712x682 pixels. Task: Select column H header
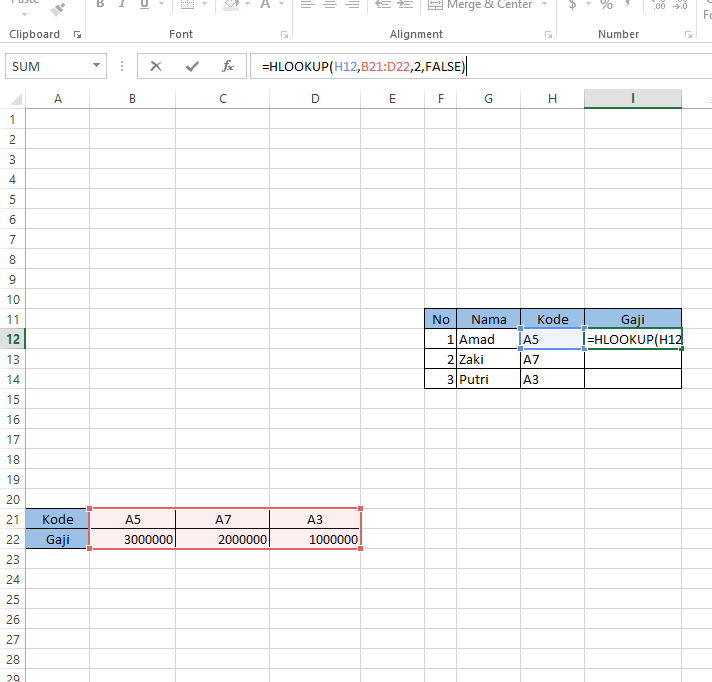(552, 99)
